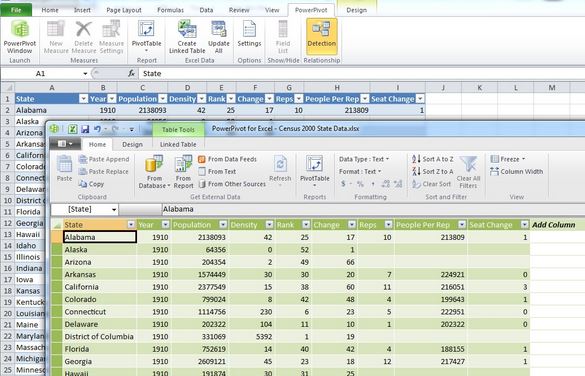
Task: Open the Excel Name Box dropdown arrow
Action: (85, 74)
